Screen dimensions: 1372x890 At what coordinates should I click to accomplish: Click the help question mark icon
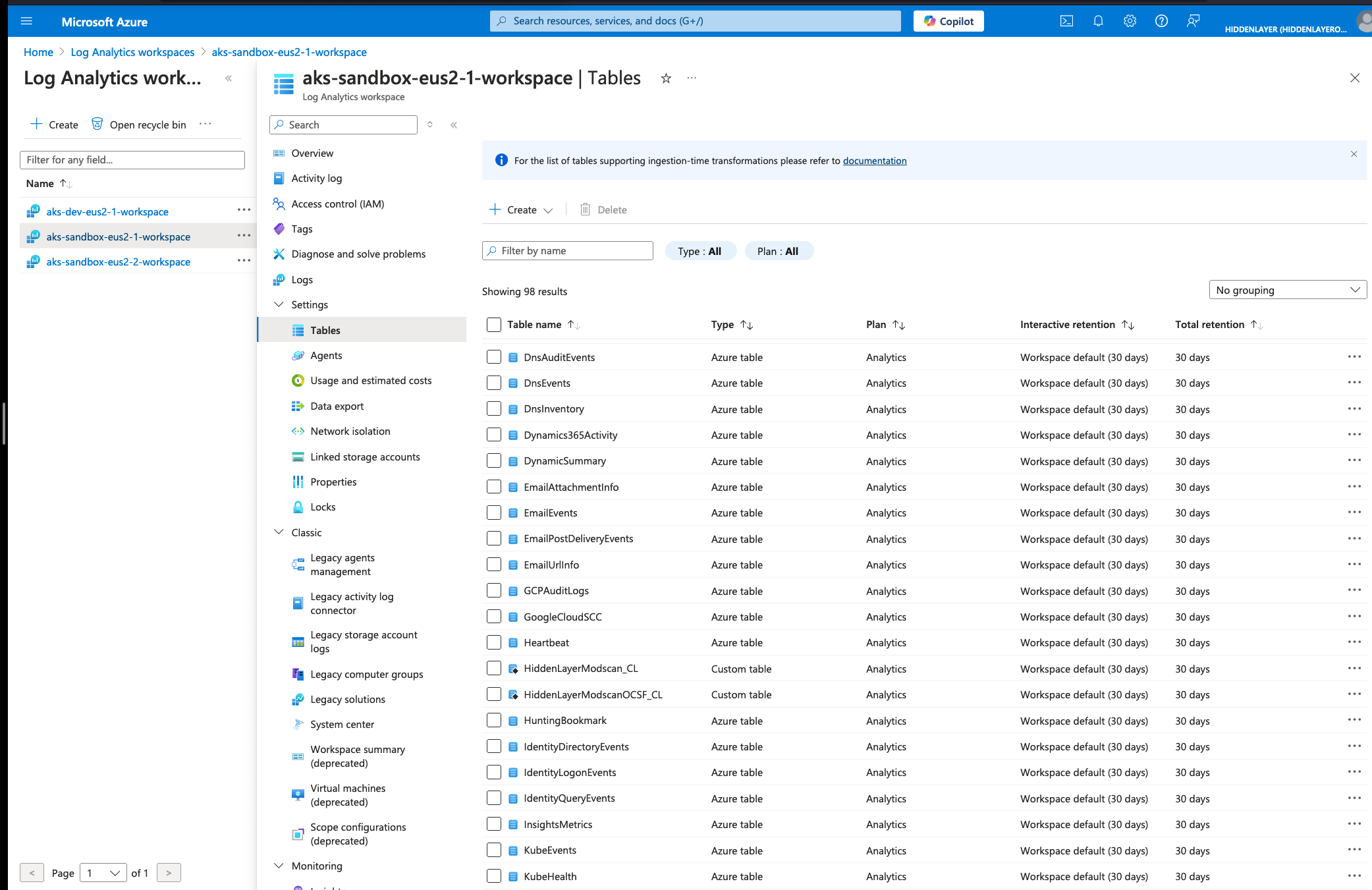(x=1161, y=21)
